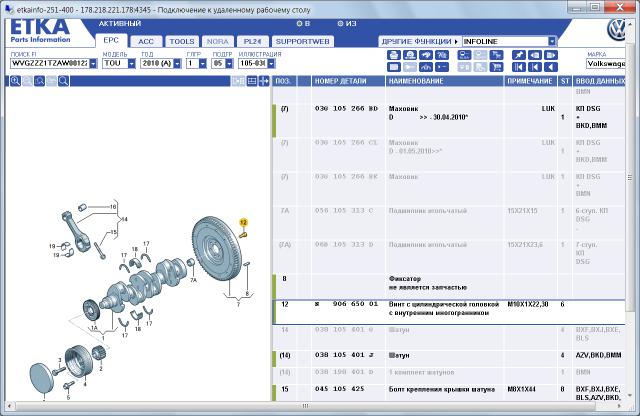This screenshot has height=416, width=640.
Task: Open the МОДЕЛЬ dropdown showing TOU
Action: pyautogui.click(x=131, y=64)
